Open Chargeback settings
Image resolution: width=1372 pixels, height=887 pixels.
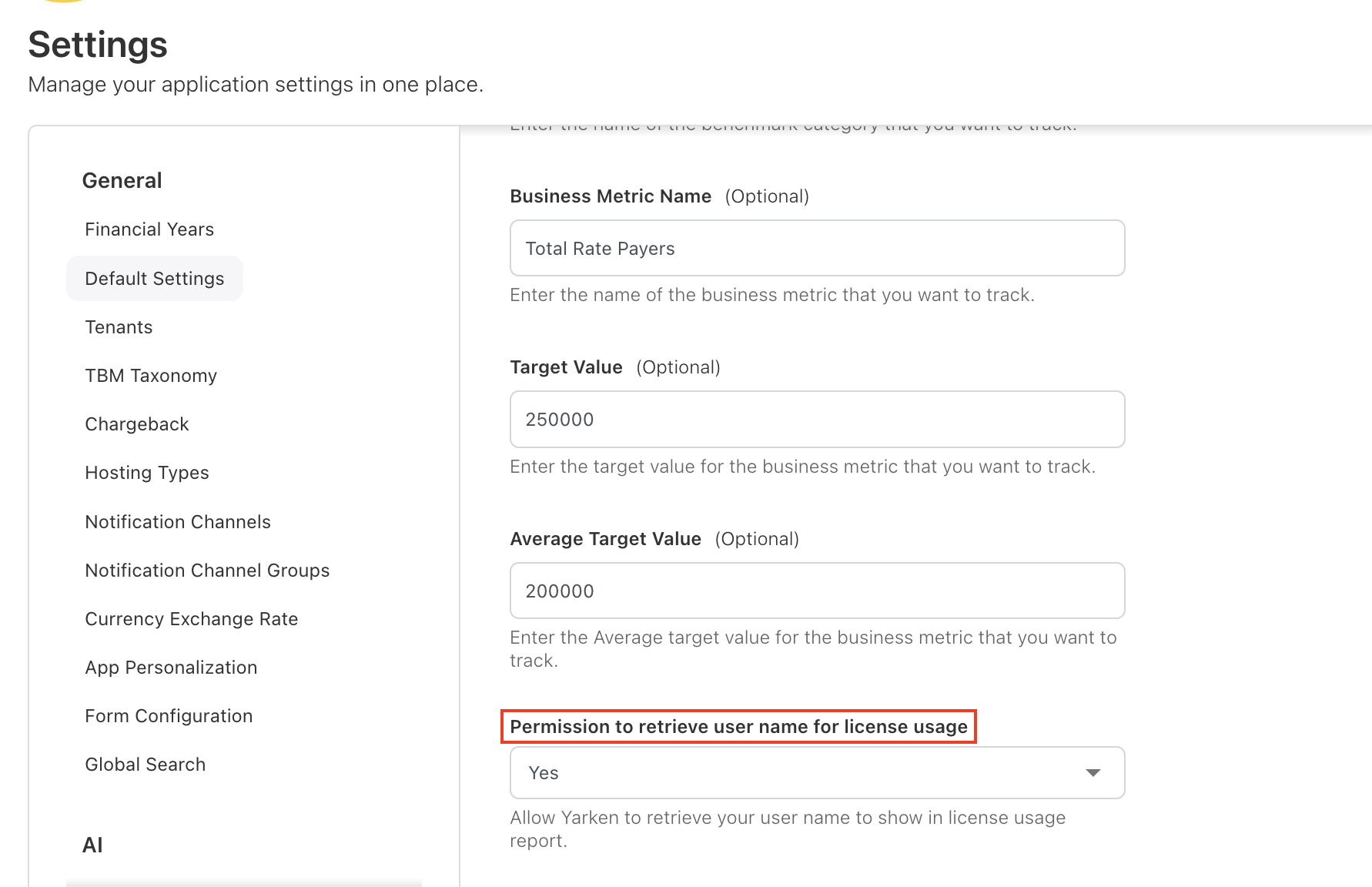[x=137, y=424]
